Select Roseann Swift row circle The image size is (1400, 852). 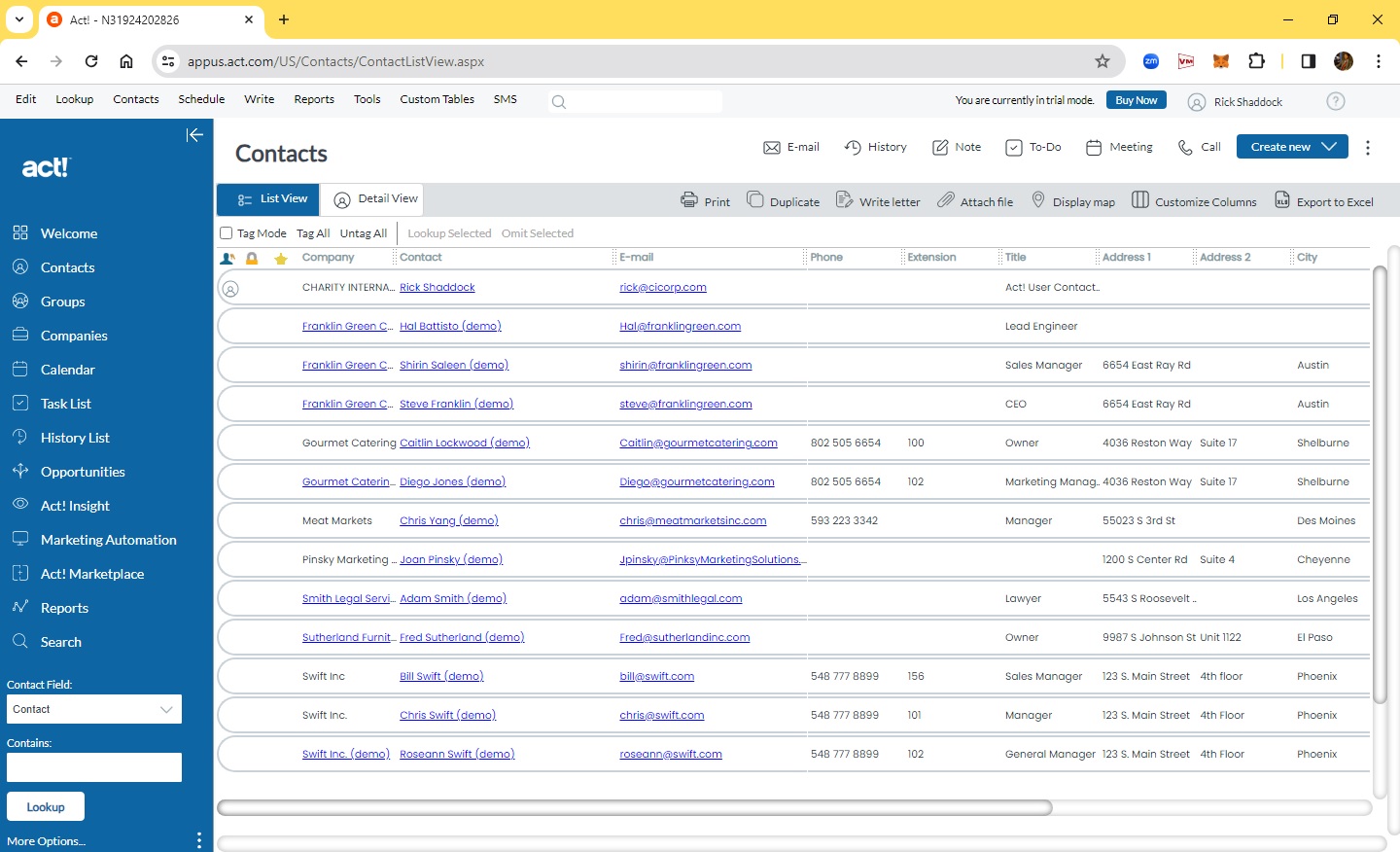(230, 755)
